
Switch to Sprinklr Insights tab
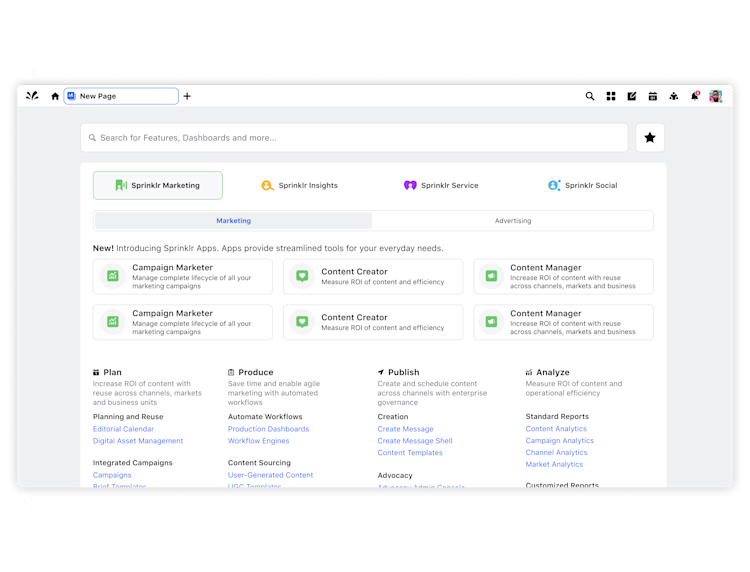tap(299, 186)
